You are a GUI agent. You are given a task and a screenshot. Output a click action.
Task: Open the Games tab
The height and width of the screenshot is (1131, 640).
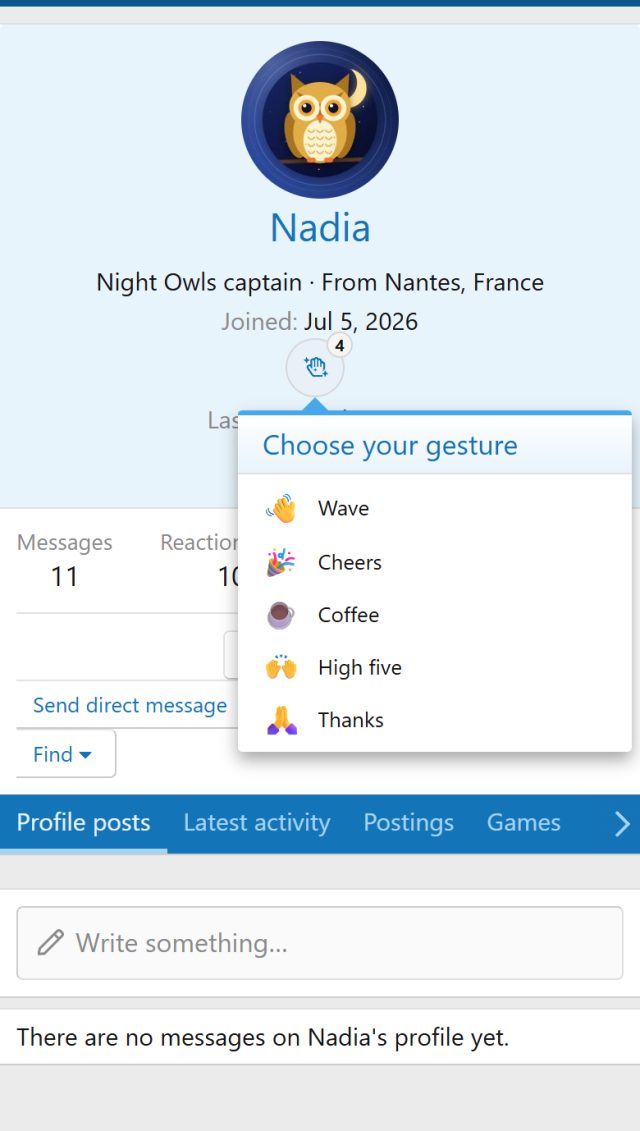(x=524, y=823)
